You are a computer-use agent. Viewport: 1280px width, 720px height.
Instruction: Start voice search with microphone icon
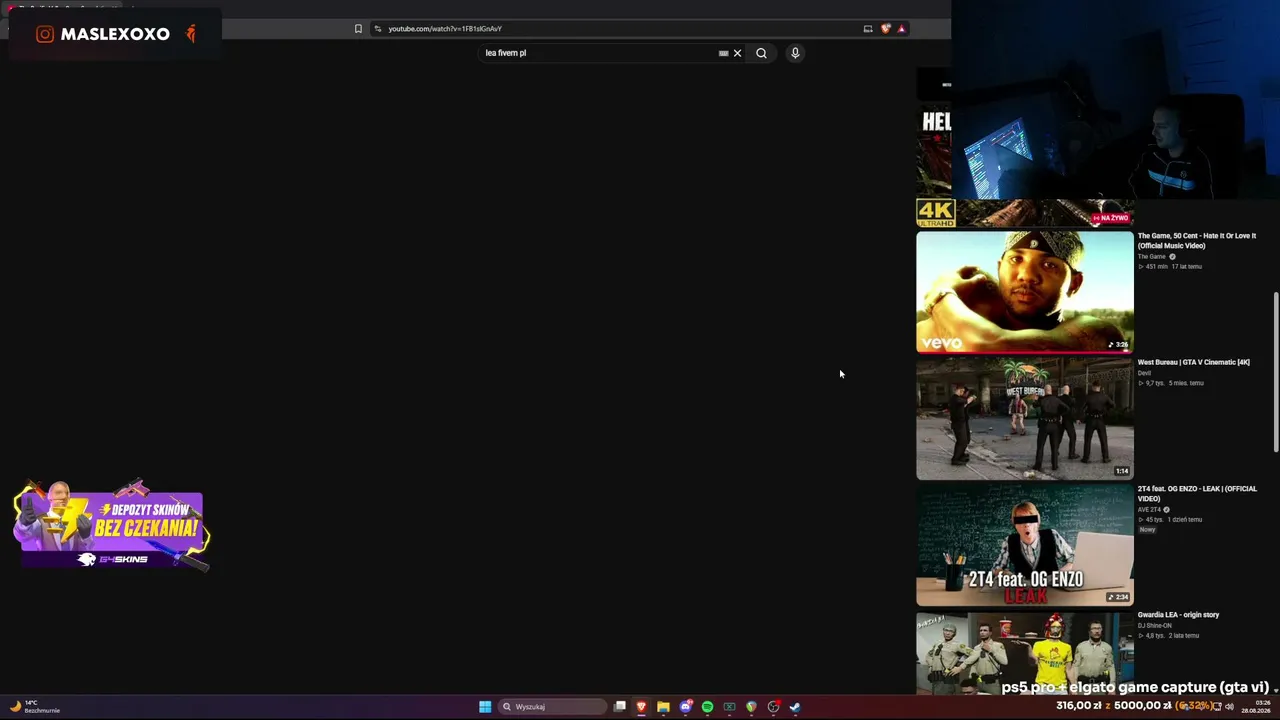pyautogui.click(x=795, y=53)
